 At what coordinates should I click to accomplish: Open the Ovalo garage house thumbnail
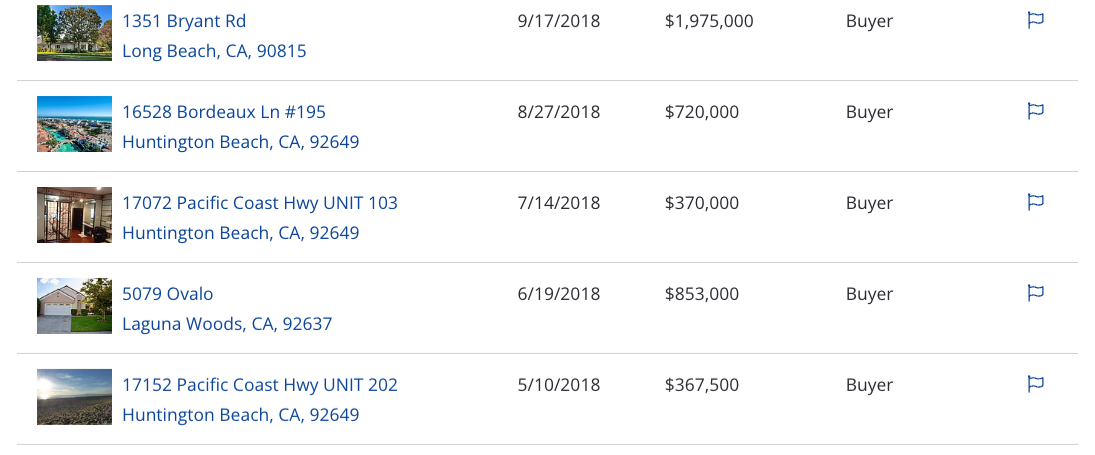click(x=74, y=306)
